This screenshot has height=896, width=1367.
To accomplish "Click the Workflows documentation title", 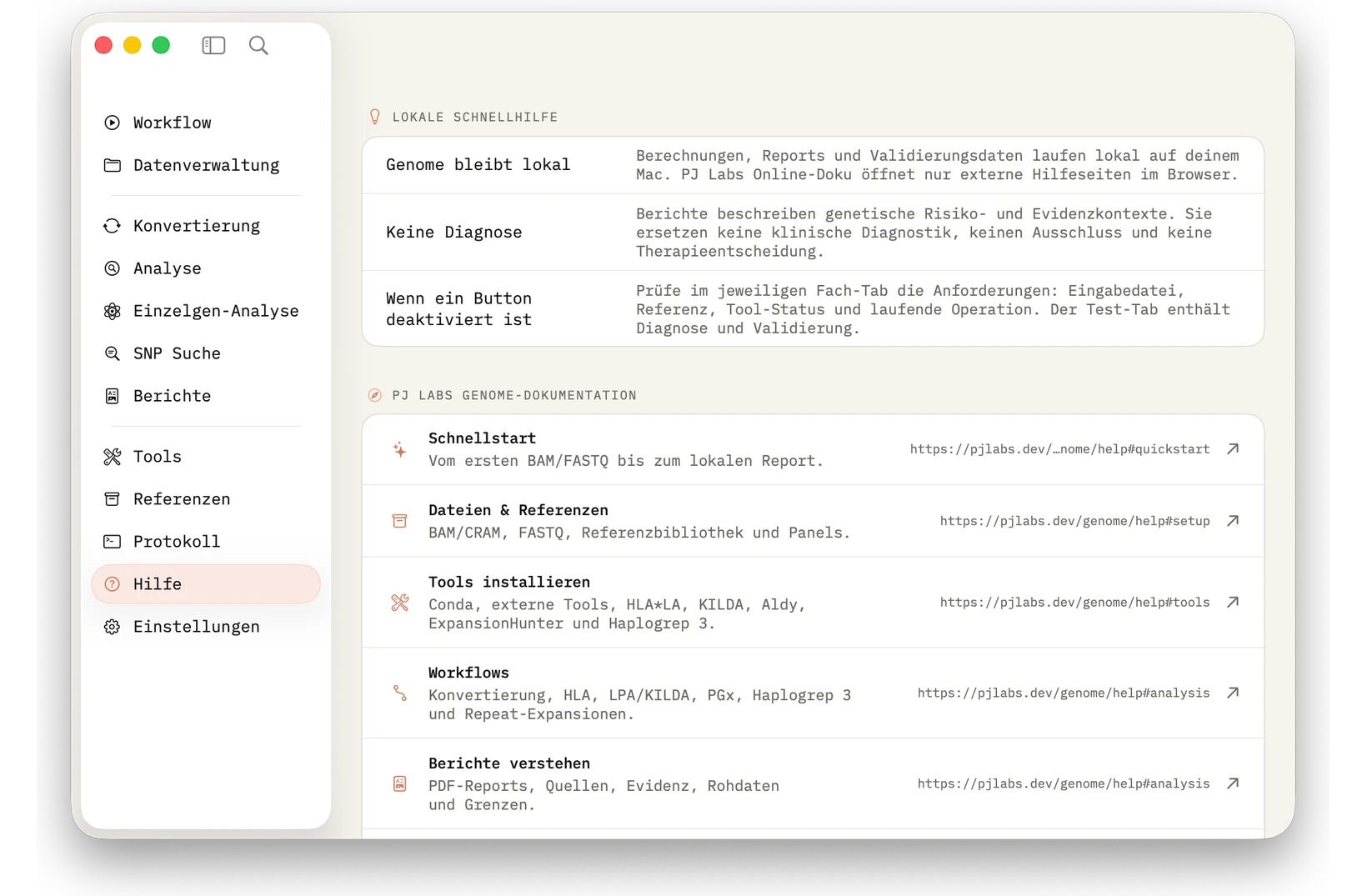I will [468, 673].
